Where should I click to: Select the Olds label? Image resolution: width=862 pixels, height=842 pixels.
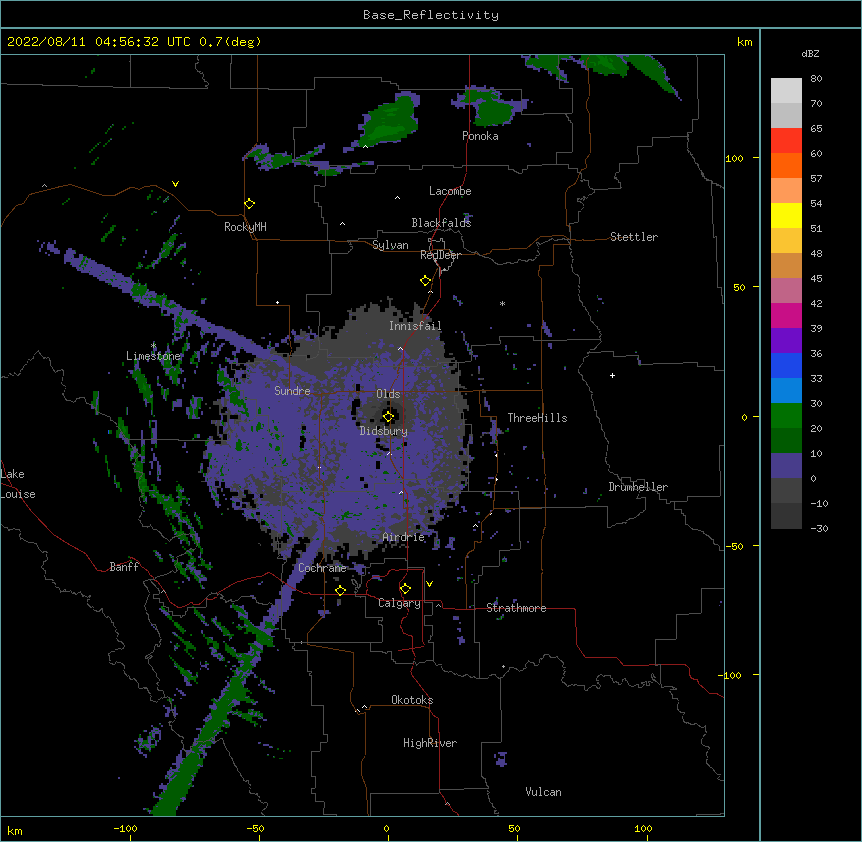point(388,394)
